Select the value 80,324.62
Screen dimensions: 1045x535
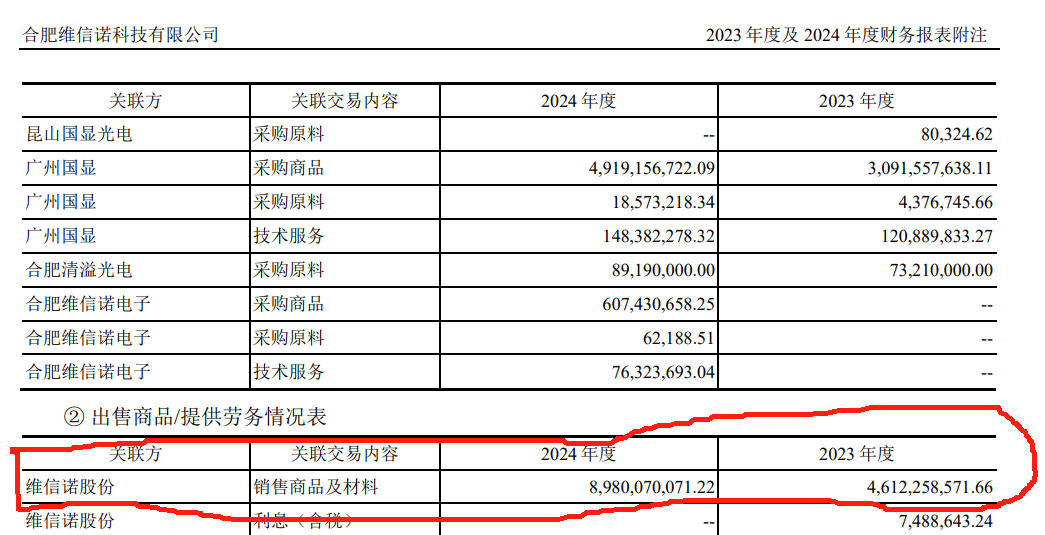point(957,134)
